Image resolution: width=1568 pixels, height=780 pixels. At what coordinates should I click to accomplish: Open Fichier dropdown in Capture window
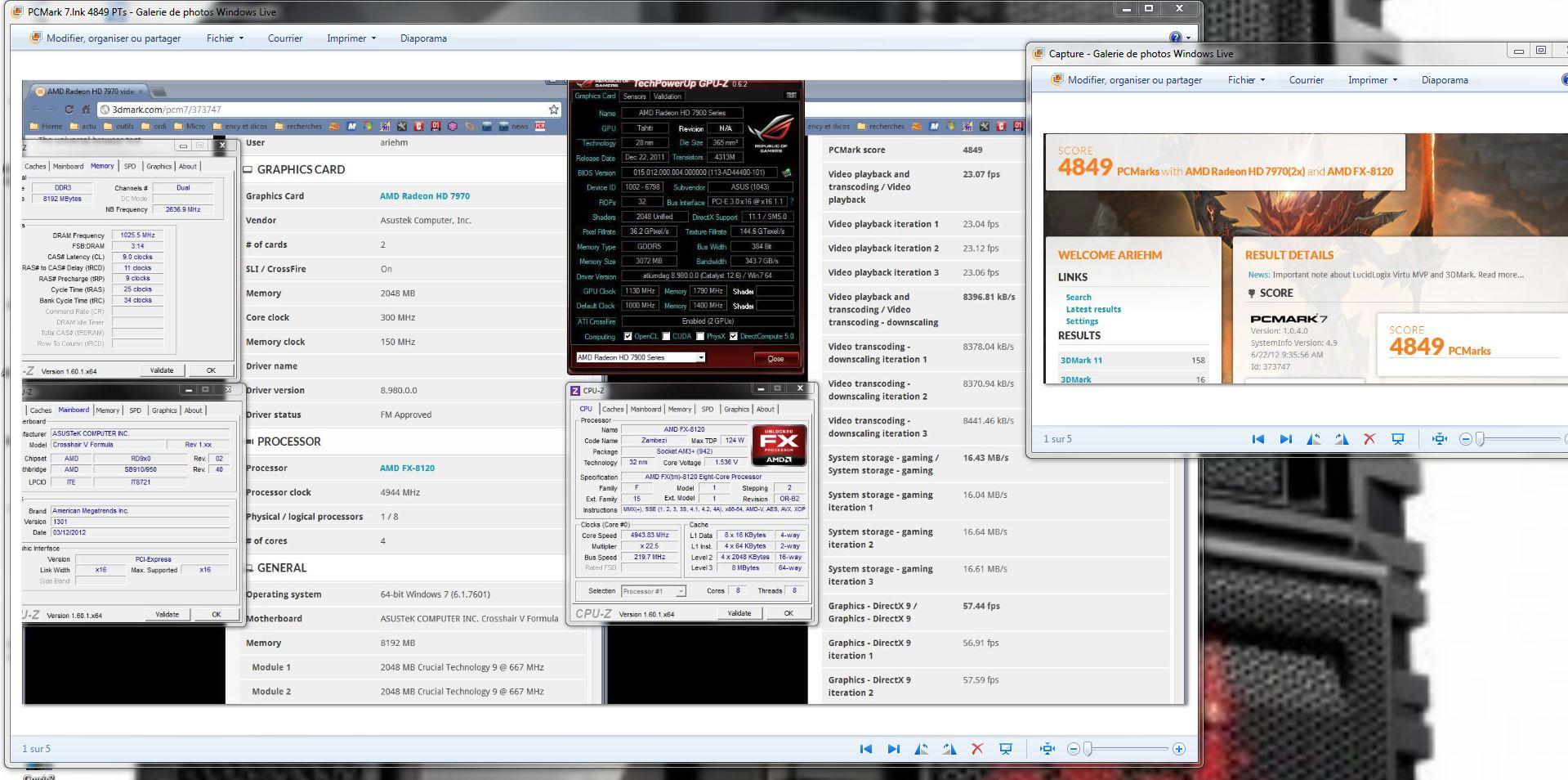(1246, 80)
